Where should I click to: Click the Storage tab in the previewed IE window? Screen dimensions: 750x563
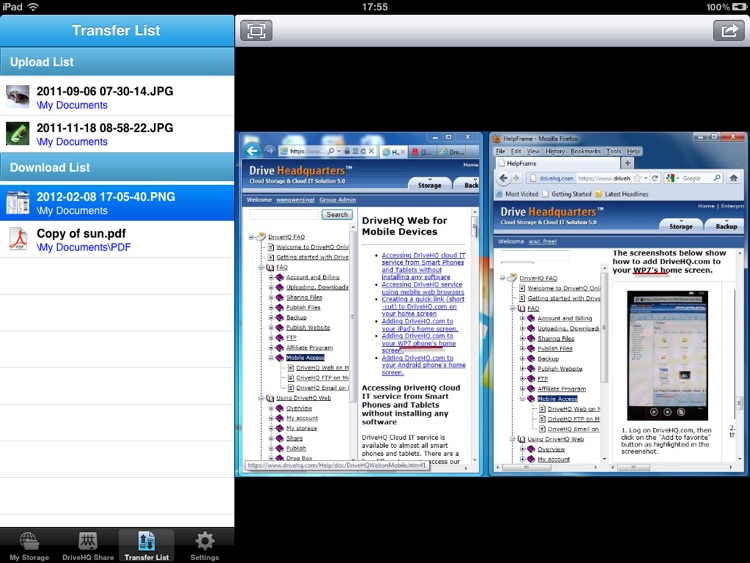click(430, 185)
